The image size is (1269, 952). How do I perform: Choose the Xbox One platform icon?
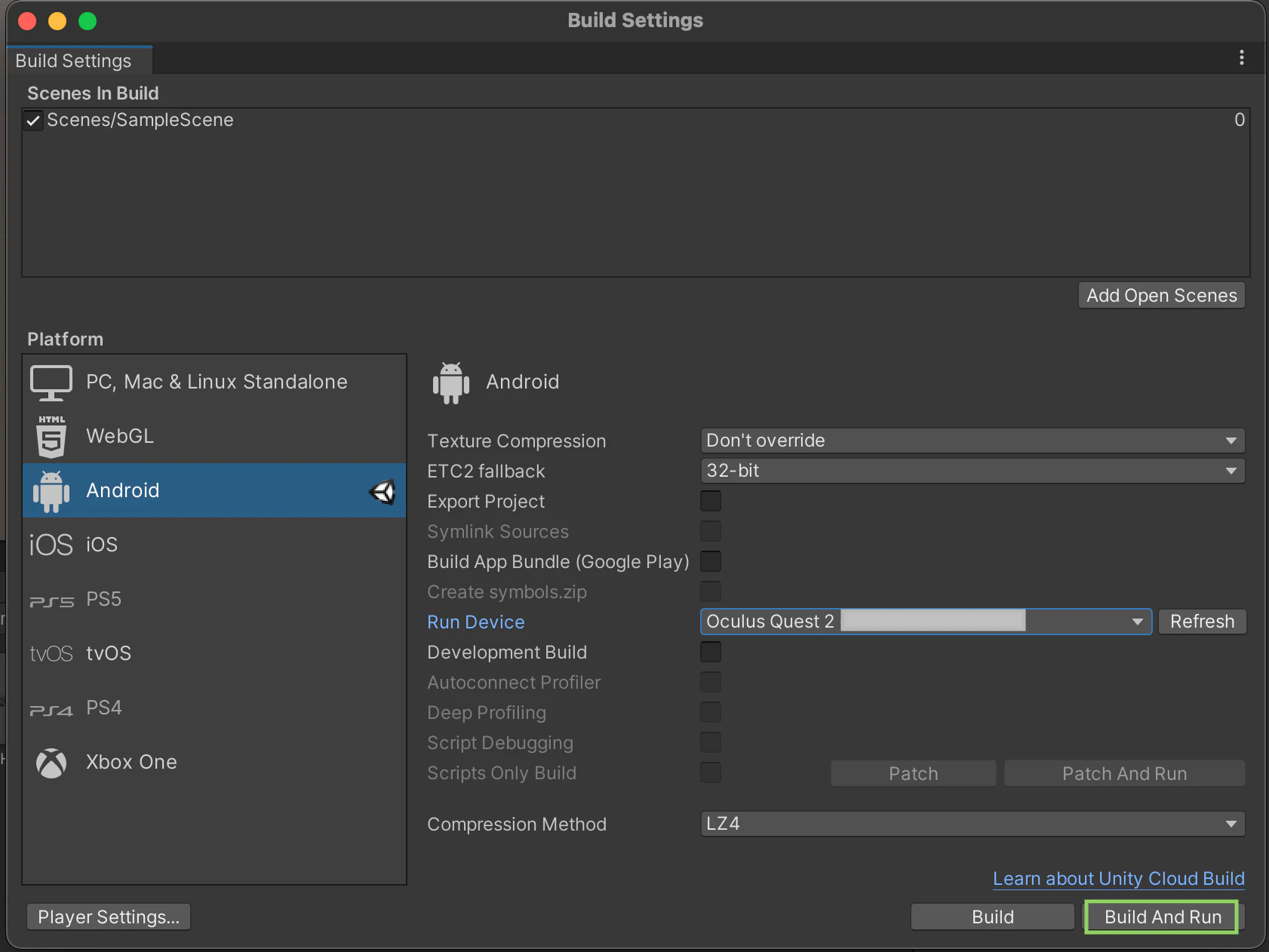pos(51,763)
